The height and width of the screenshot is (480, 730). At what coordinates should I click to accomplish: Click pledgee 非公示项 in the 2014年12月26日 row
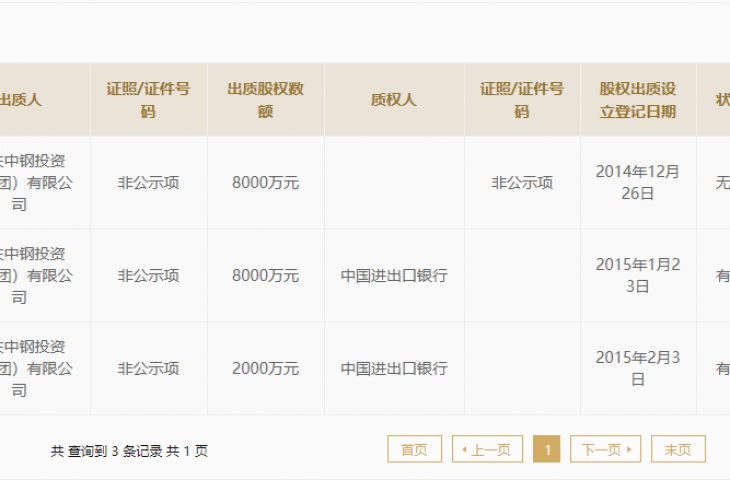pos(522,183)
